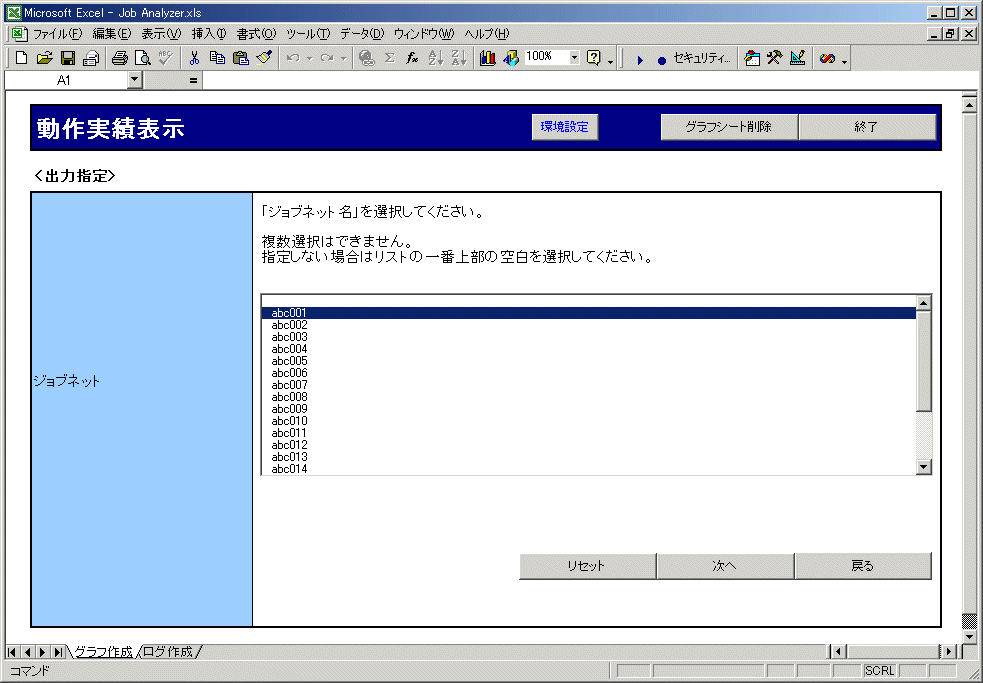Click the リセット button
983x683 pixels.
(x=587, y=566)
